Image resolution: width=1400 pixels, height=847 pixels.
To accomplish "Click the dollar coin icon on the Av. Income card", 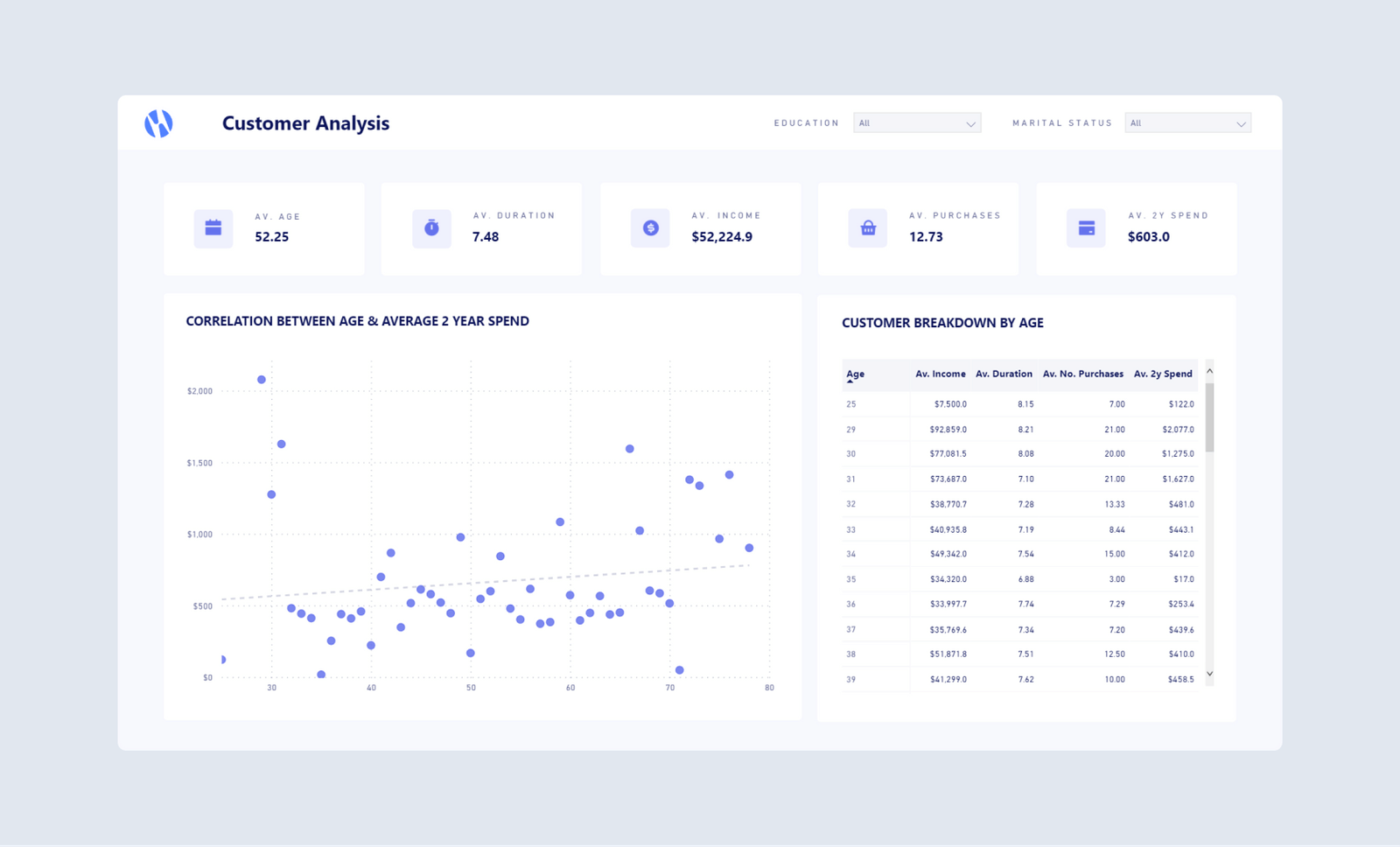I will [649, 227].
